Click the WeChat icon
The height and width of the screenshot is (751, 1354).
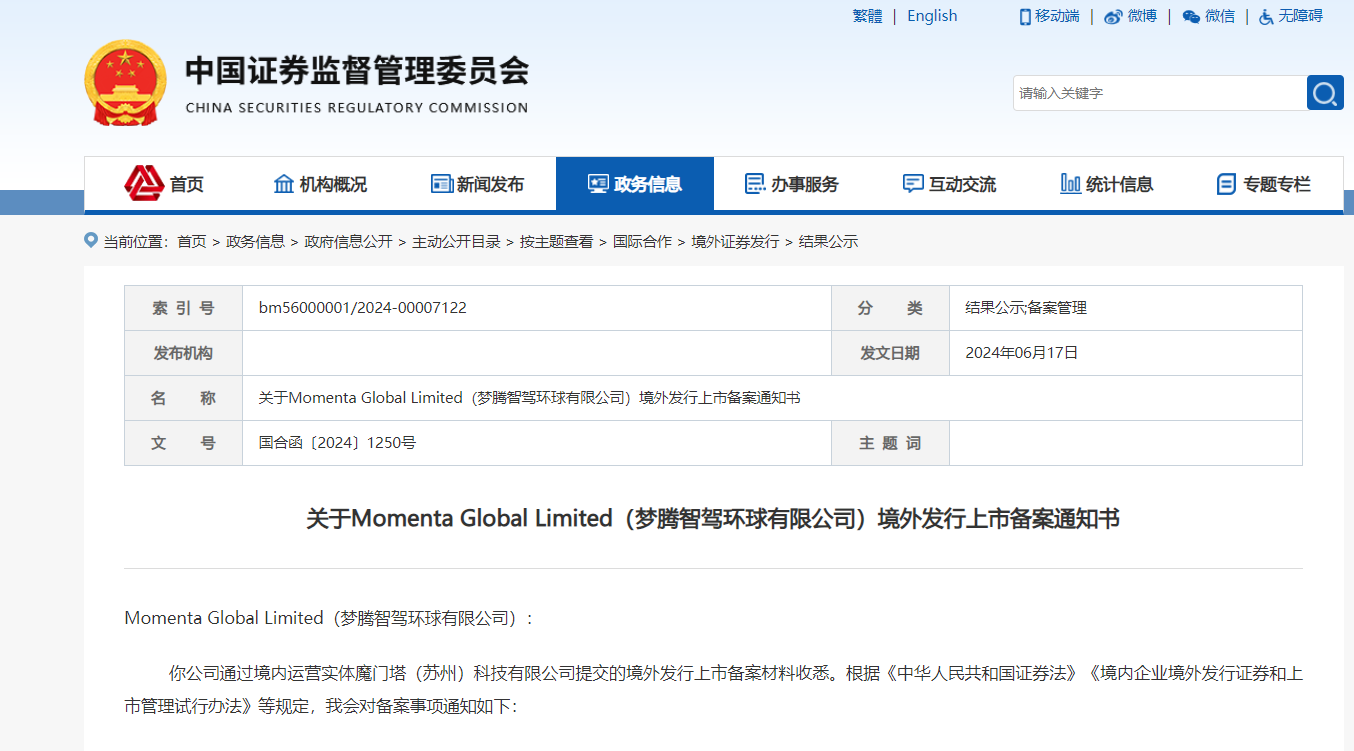[1191, 16]
